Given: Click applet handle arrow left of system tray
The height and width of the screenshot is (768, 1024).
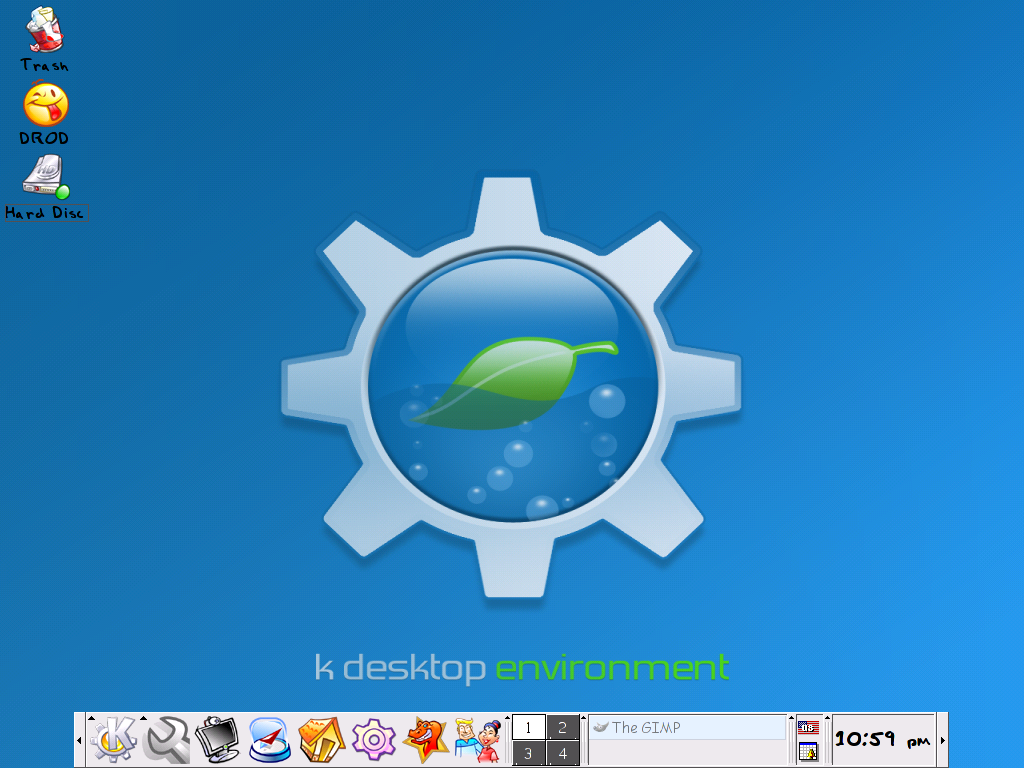Looking at the screenshot, I should pyautogui.click(x=792, y=718).
